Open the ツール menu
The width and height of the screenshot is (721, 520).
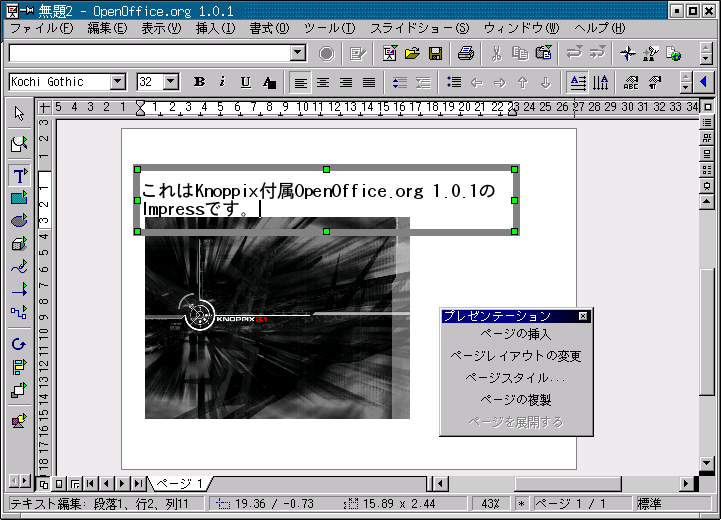(329, 29)
